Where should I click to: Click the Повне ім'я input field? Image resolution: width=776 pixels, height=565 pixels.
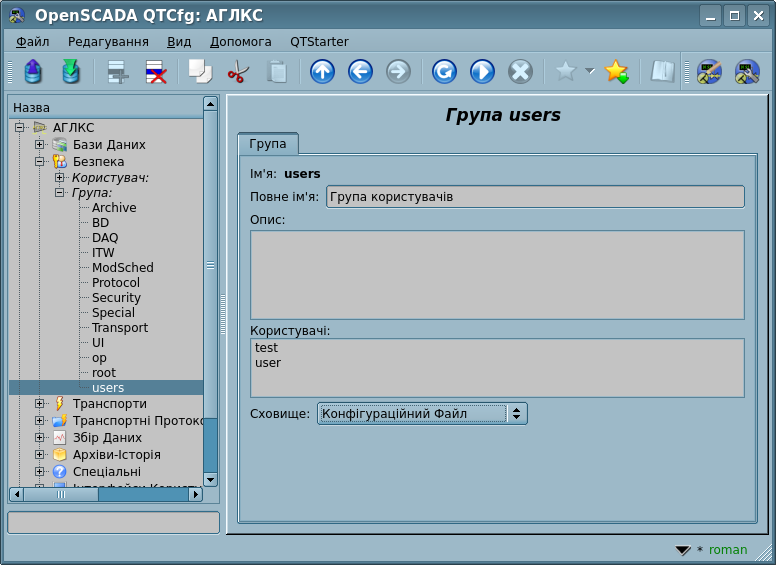(535, 197)
